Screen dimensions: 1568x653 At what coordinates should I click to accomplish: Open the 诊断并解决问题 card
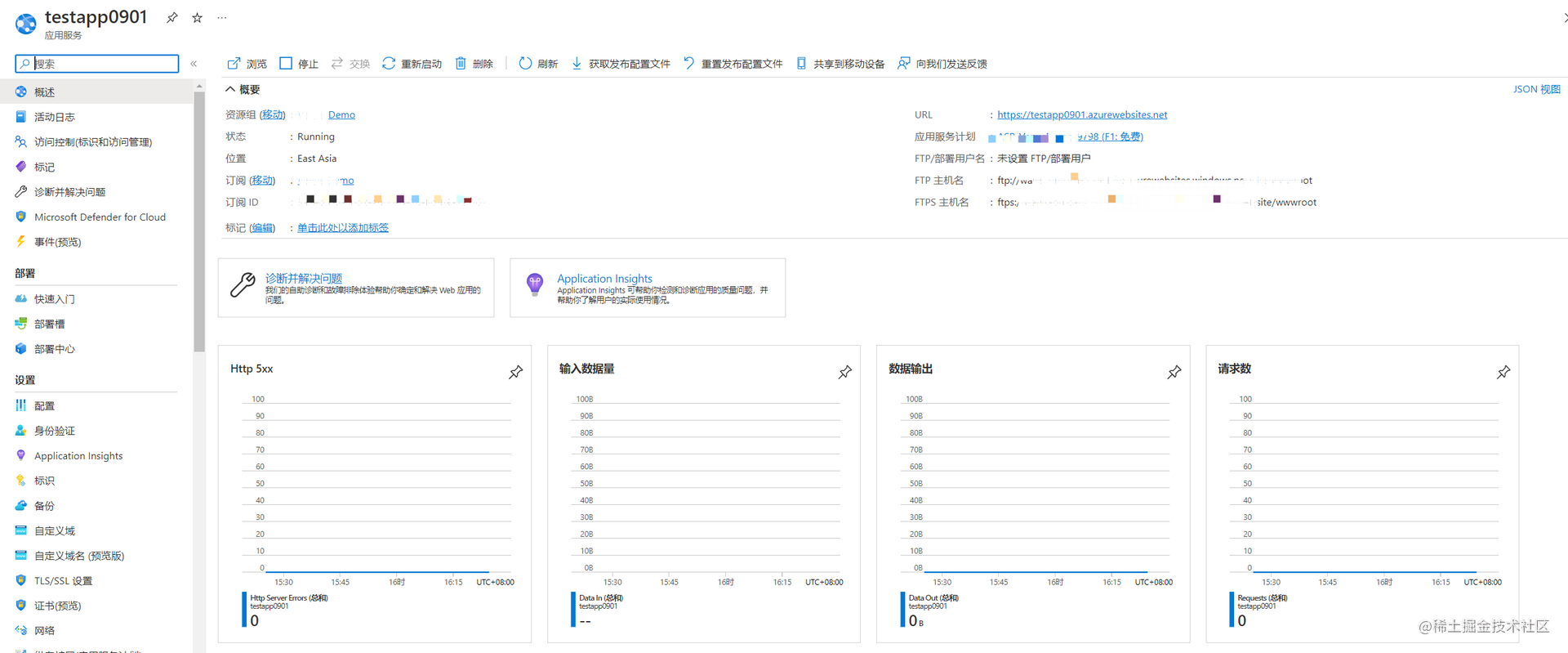click(x=356, y=288)
